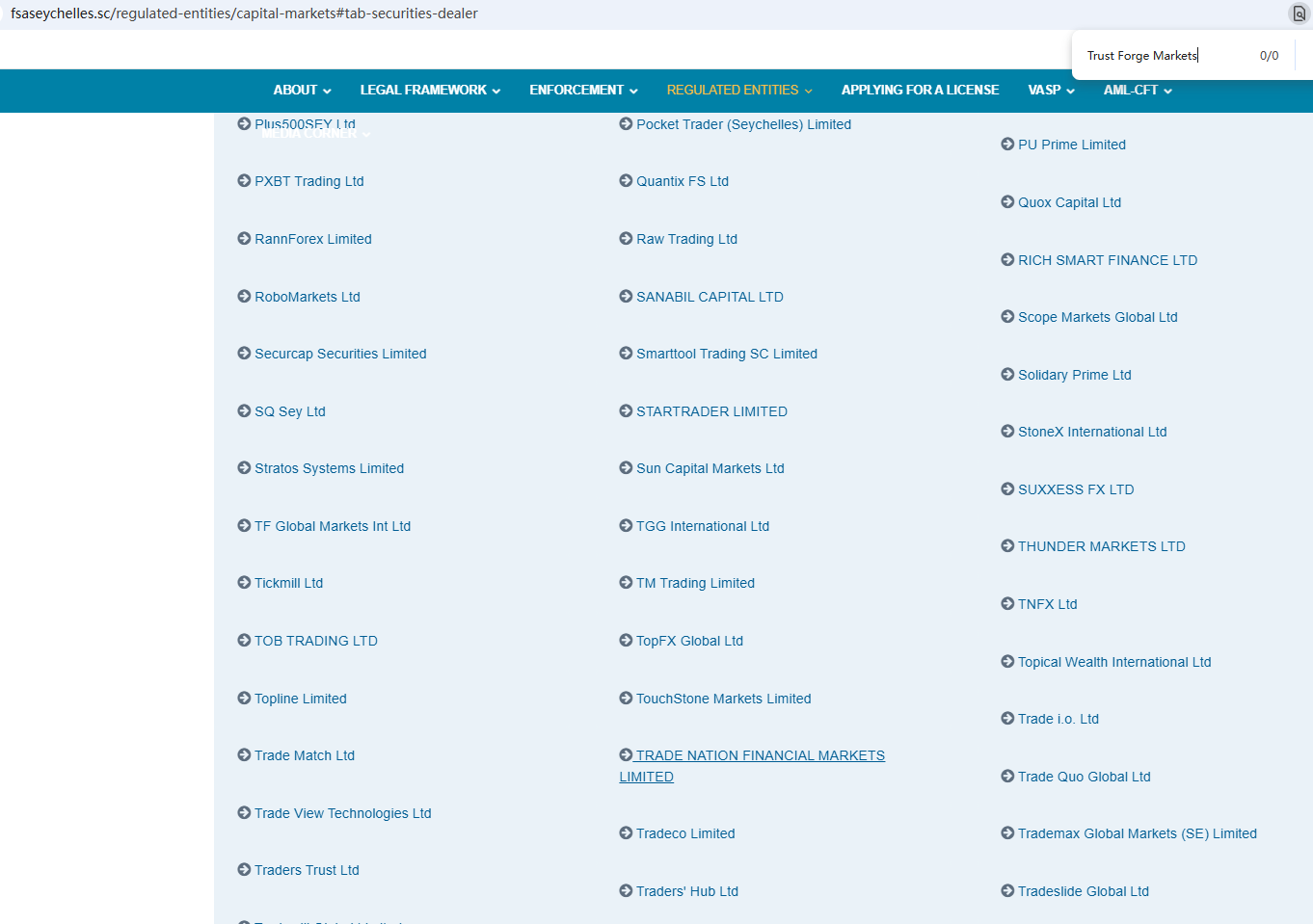This screenshot has width=1313, height=924.
Task: Expand the ENFORCEMENT menu chevron
Action: point(633,91)
